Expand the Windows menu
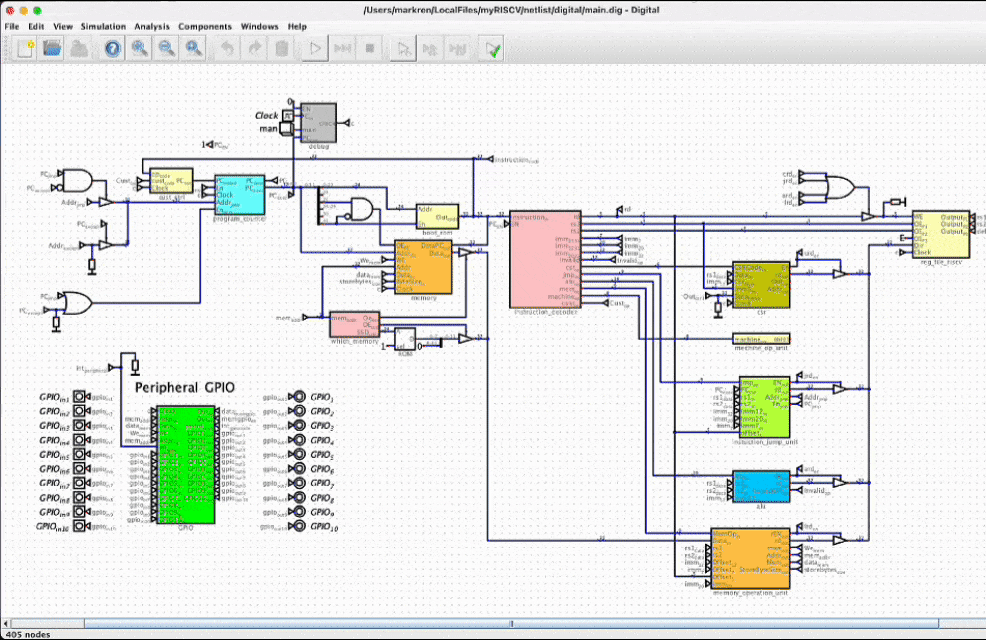The width and height of the screenshot is (986, 640). coord(260,26)
